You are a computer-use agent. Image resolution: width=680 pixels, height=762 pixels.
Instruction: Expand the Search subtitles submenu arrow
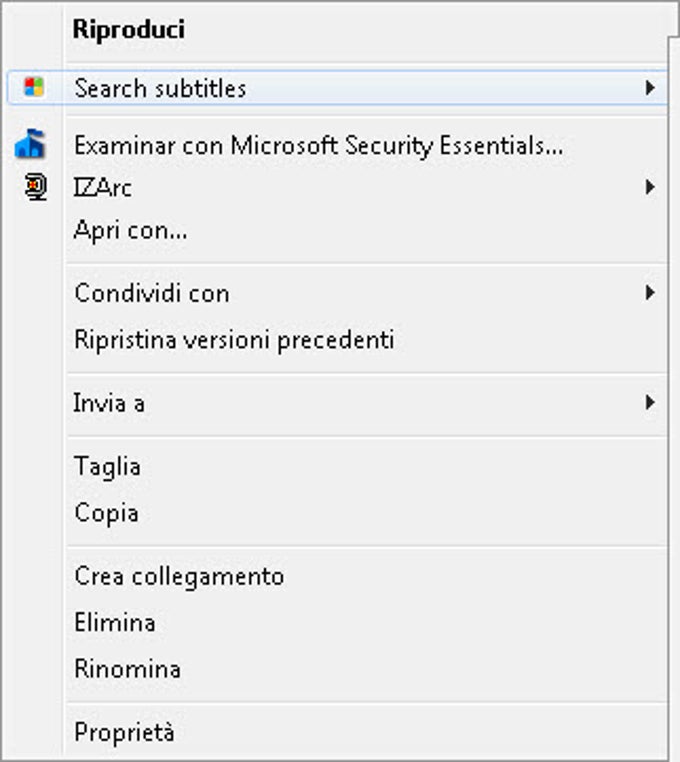click(x=650, y=88)
